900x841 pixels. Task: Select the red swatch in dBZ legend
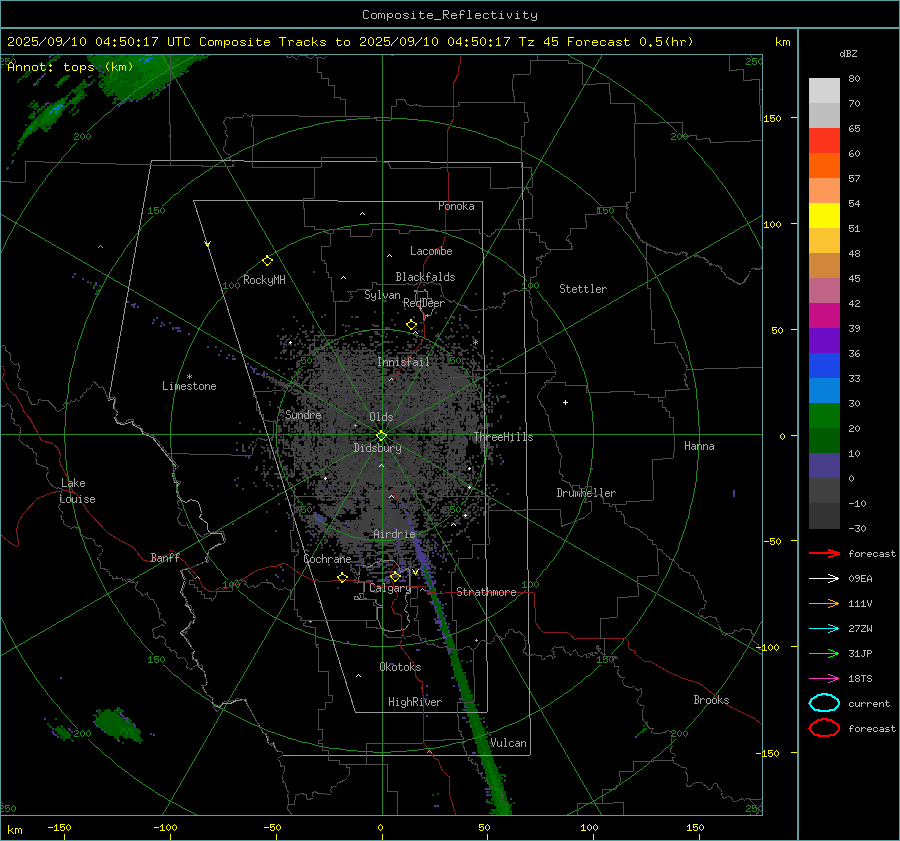(x=824, y=141)
